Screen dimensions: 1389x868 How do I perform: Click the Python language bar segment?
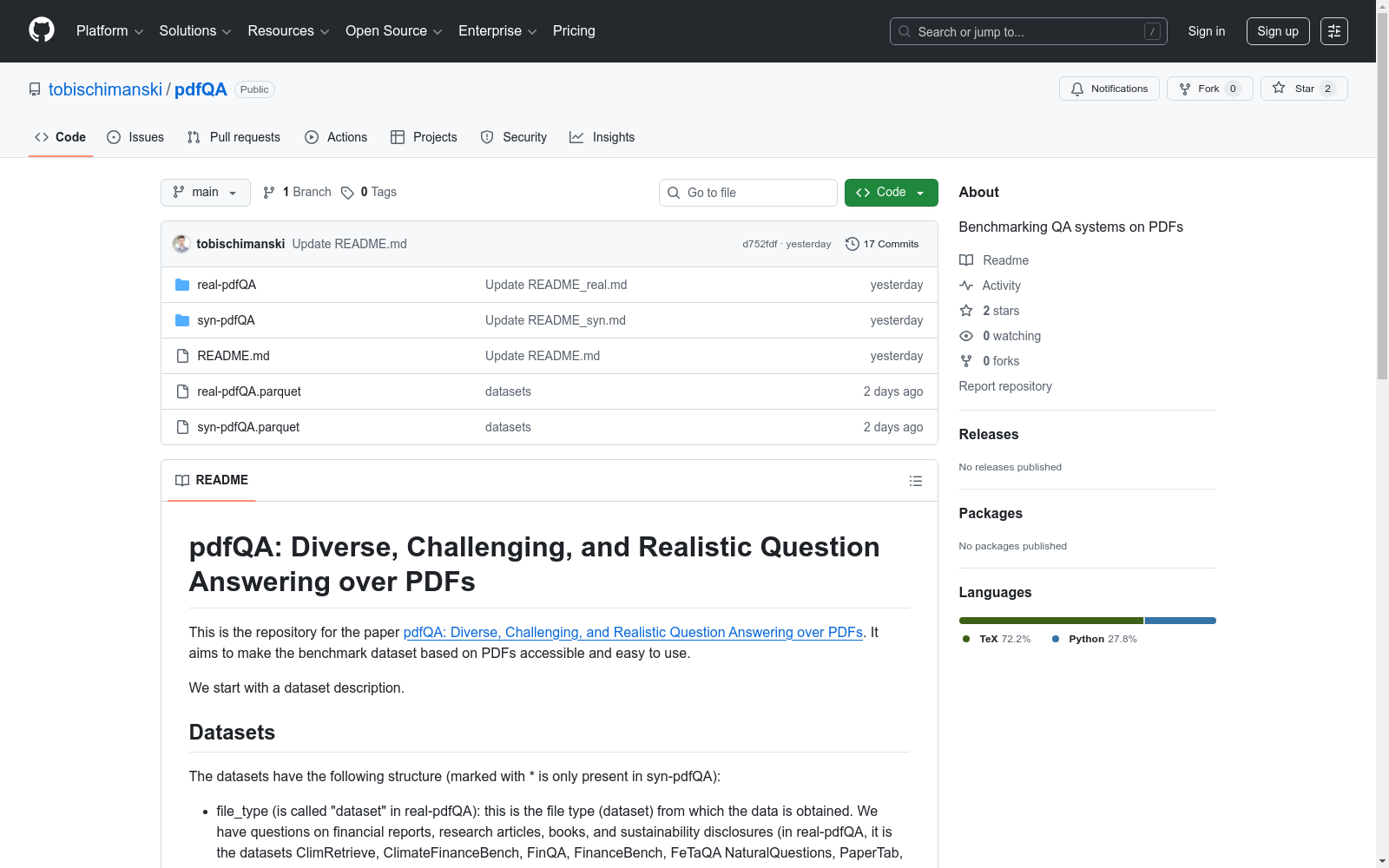pyautogui.click(x=1181, y=621)
